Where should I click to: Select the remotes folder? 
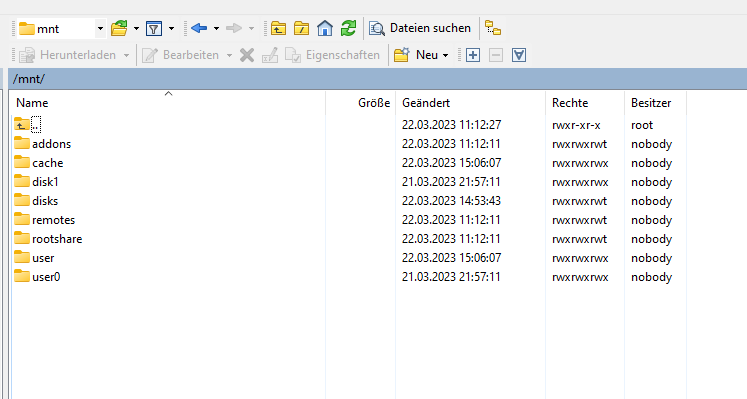[x=53, y=220]
